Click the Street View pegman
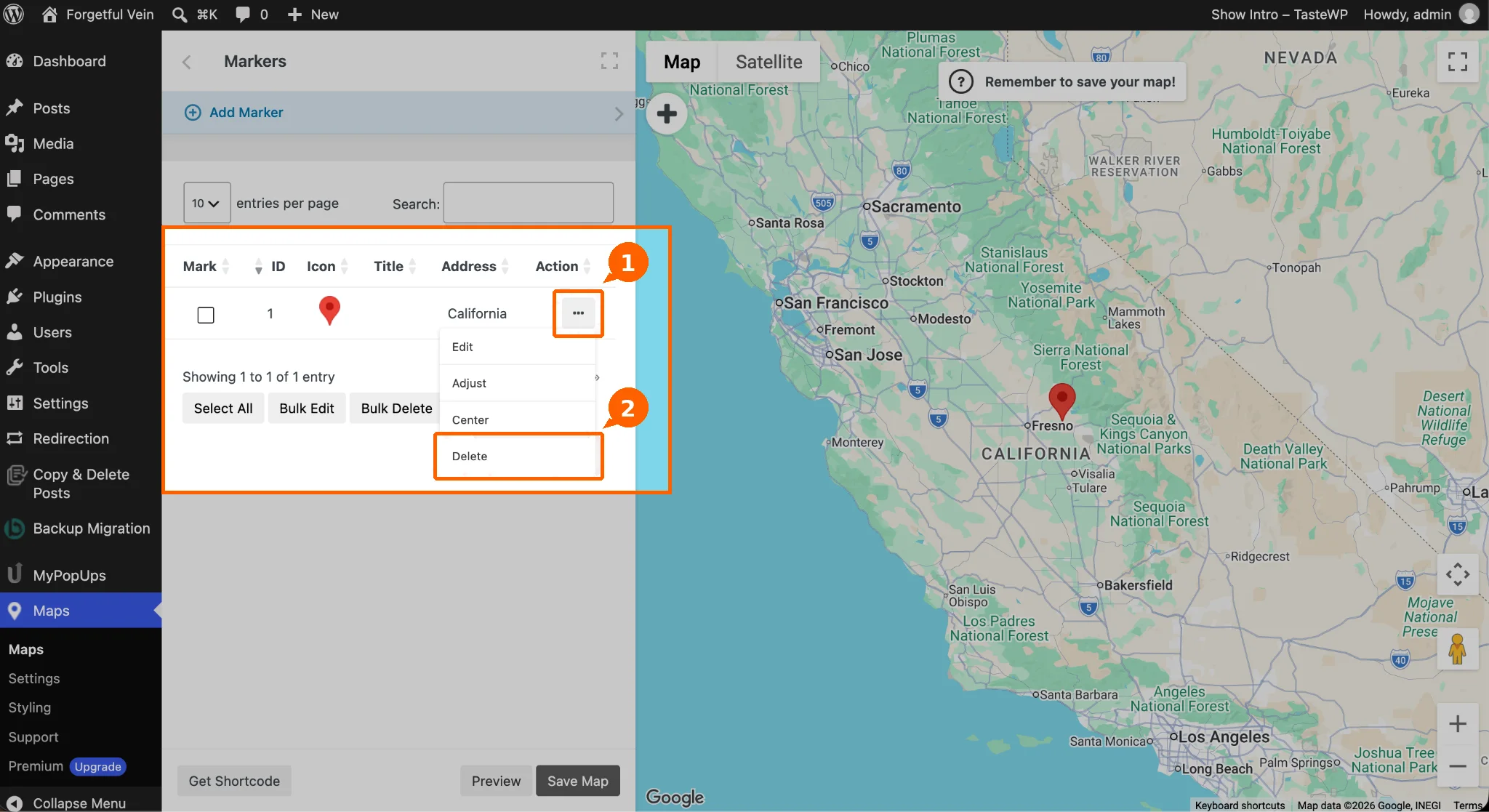The height and width of the screenshot is (812, 1489). pyautogui.click(x=1457, y=649)
